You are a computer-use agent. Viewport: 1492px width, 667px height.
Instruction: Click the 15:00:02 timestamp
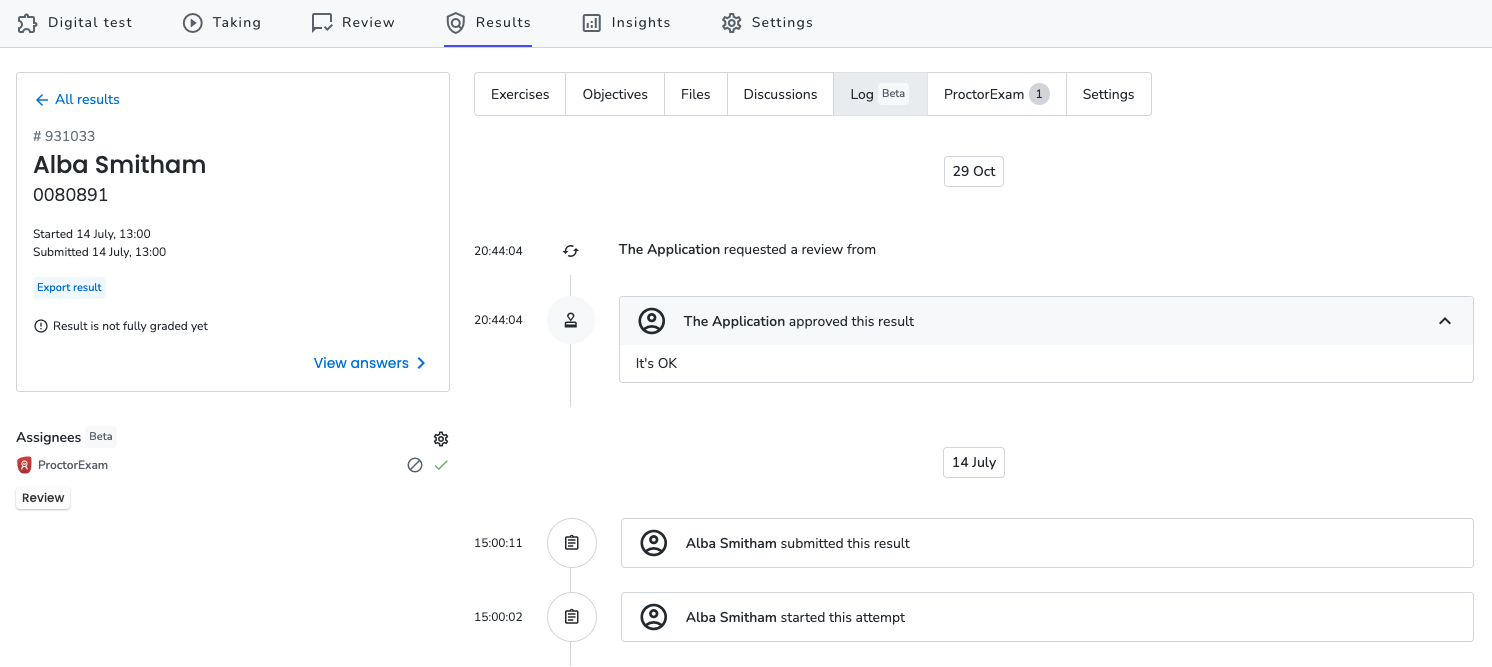pyautogui.click(x=498, y=617)
